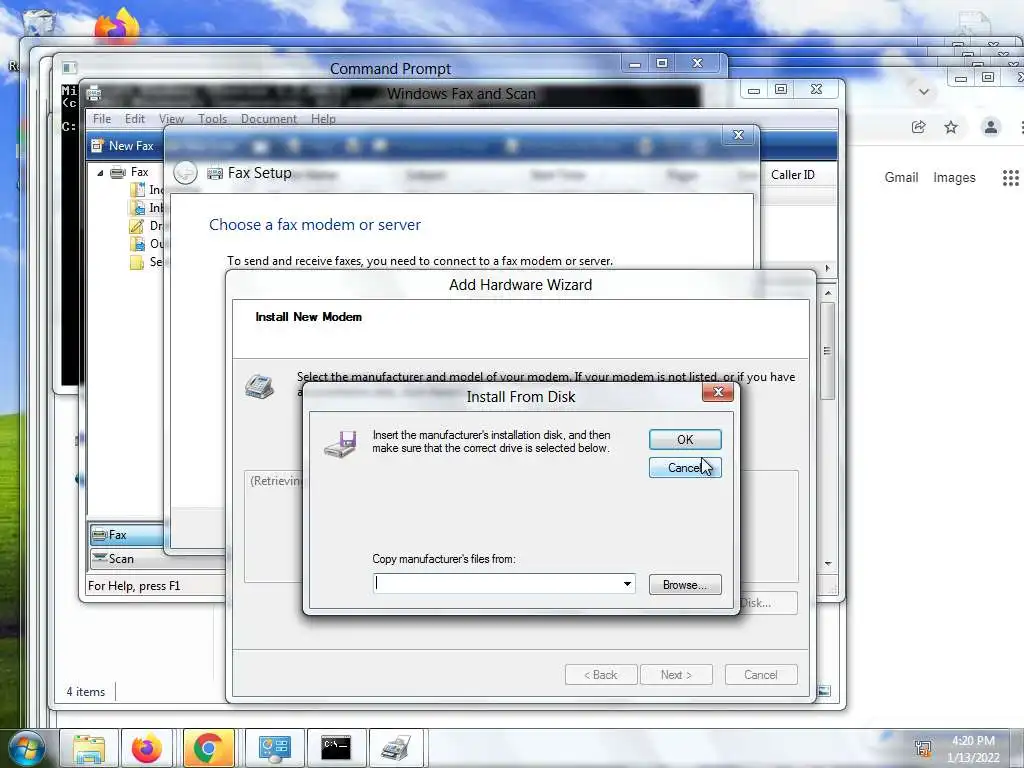Open the Windows Start button

pyautogui.click(x=27, y=748)
